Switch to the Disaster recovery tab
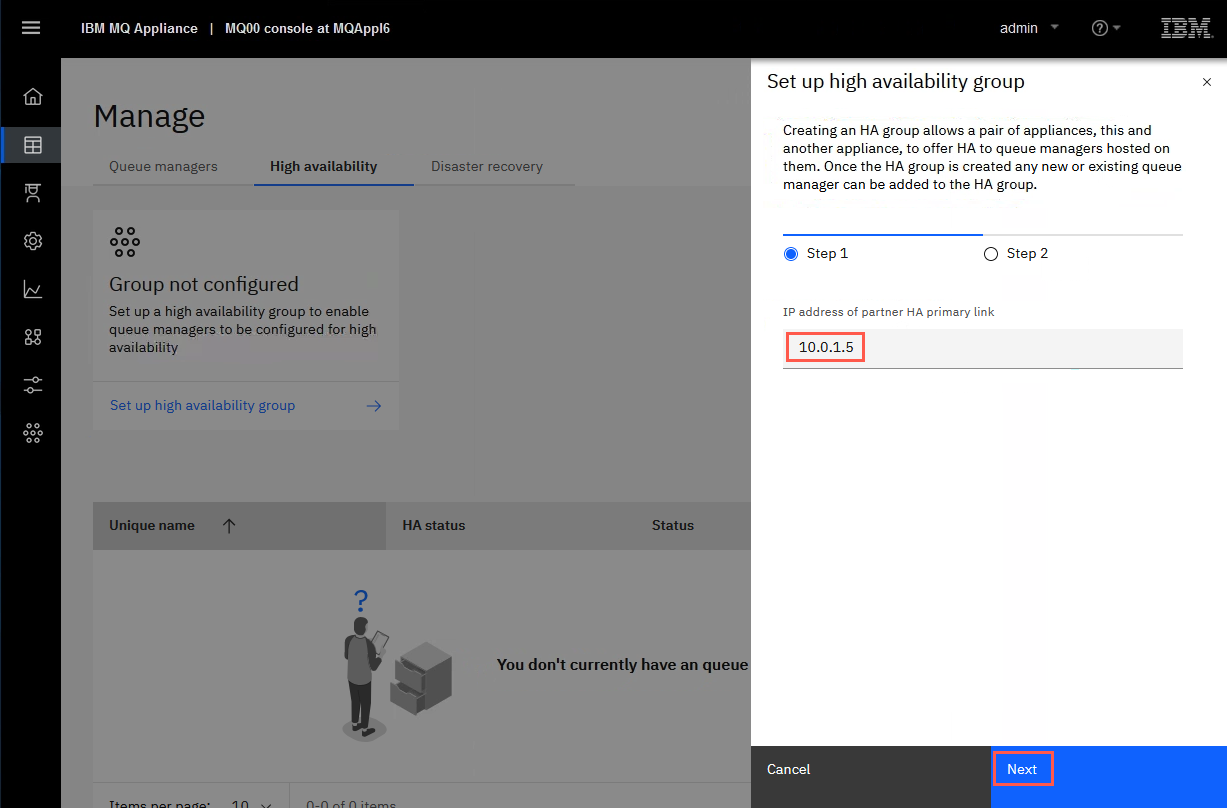The image size is (1227, 808). (x=487, y=166)
